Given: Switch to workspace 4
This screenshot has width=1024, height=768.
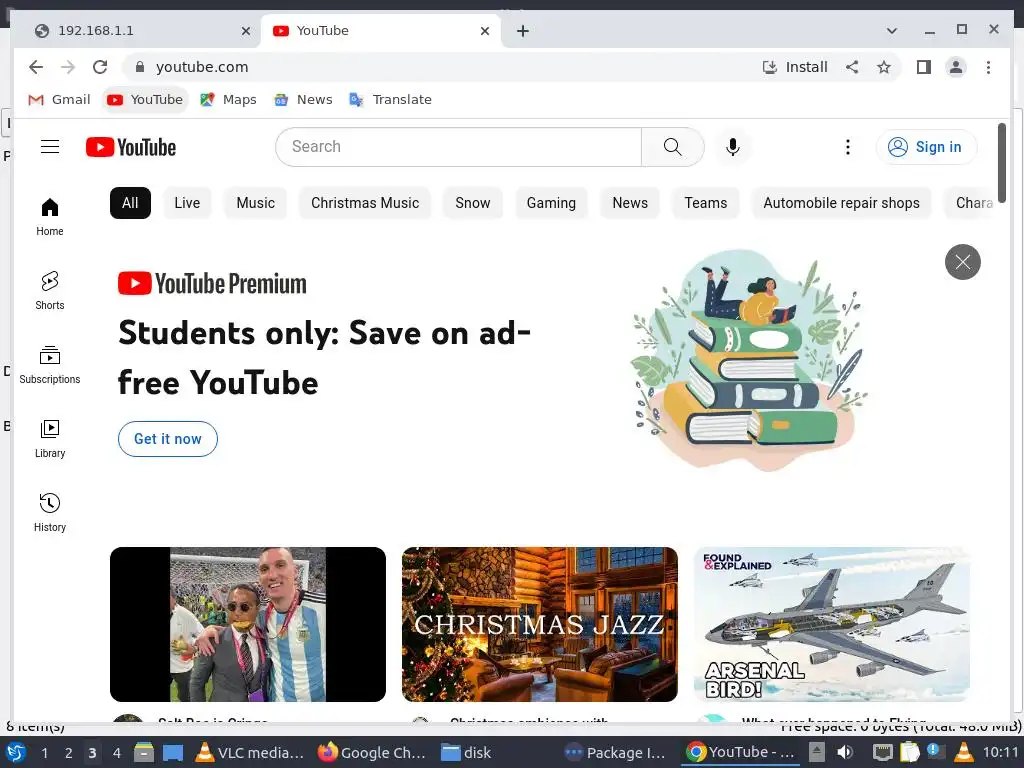Looking at the screenshot, I should tap(117, 753).
